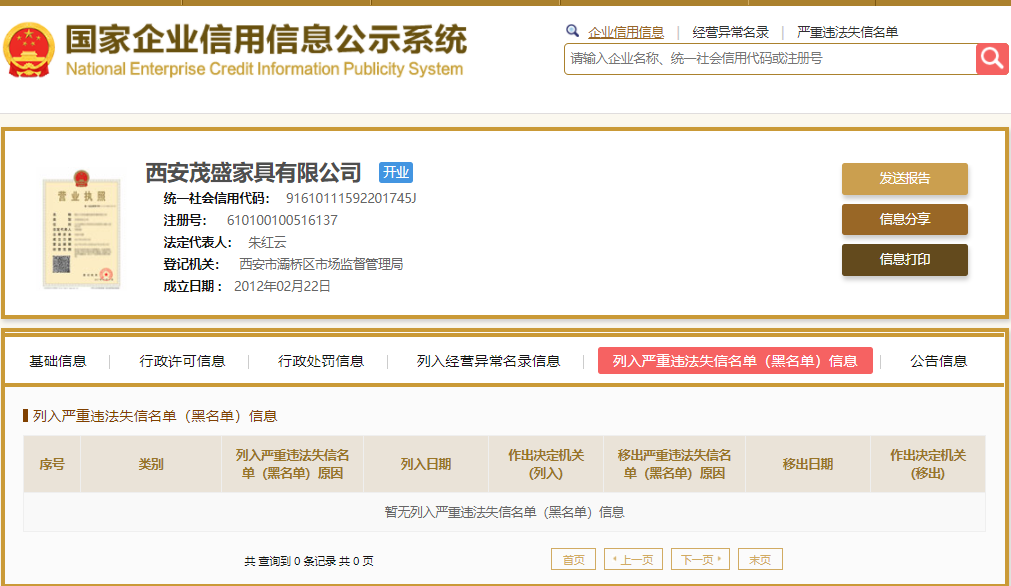Switch to the 公告信息 tab
The width and height of the screenshot is (1011, 586).
[x=939, y=361]
